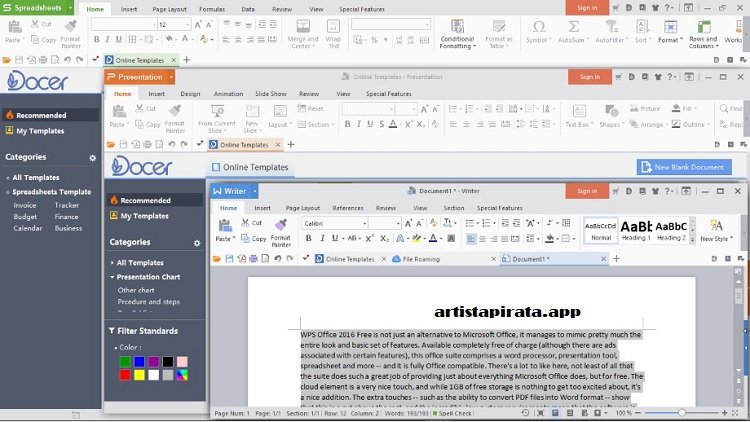
Task: Click Words count in Writer status bar
Action: point(407,413)
